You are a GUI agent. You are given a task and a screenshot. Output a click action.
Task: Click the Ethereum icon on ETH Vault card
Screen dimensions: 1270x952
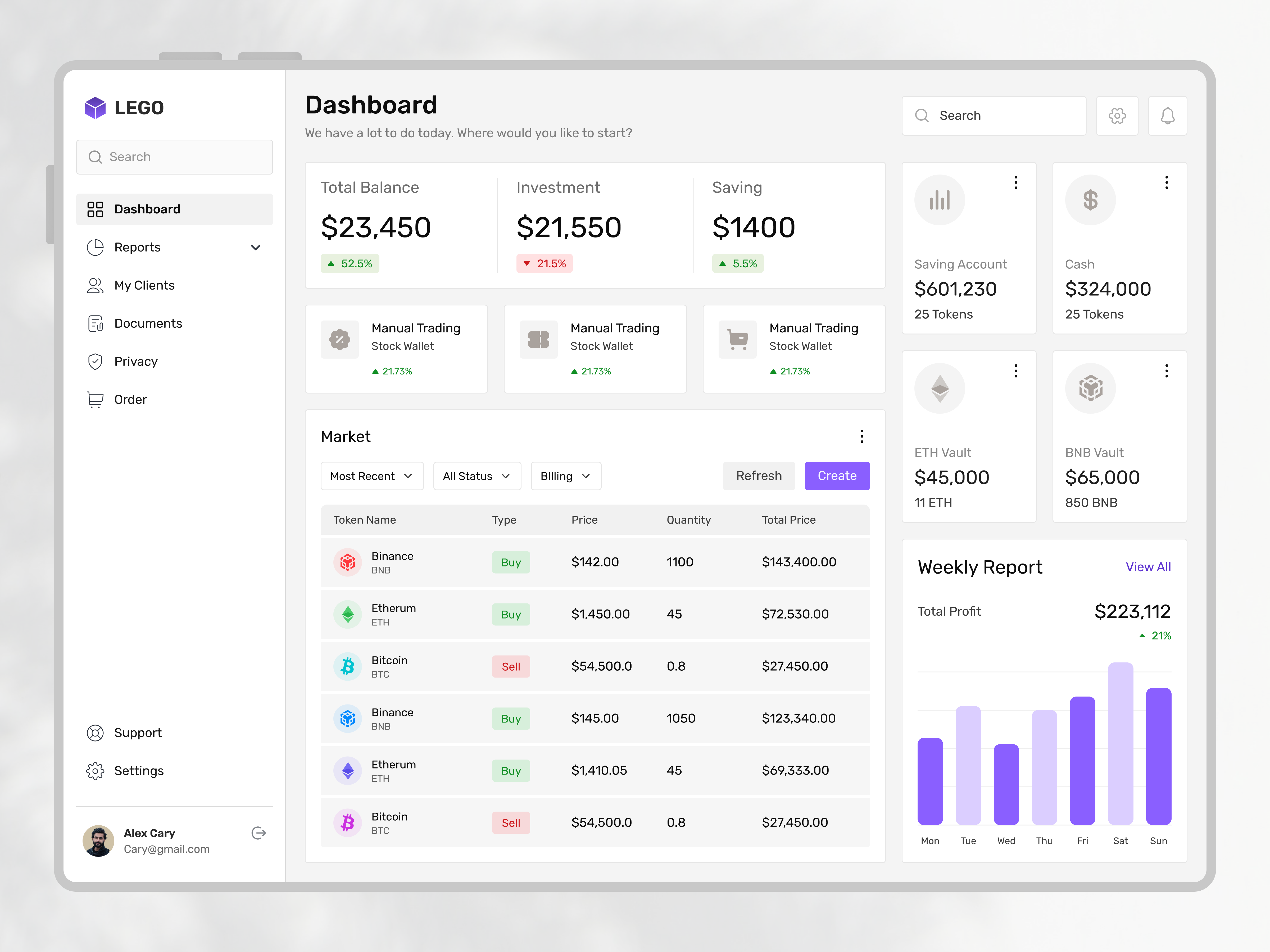coord(939,388)
